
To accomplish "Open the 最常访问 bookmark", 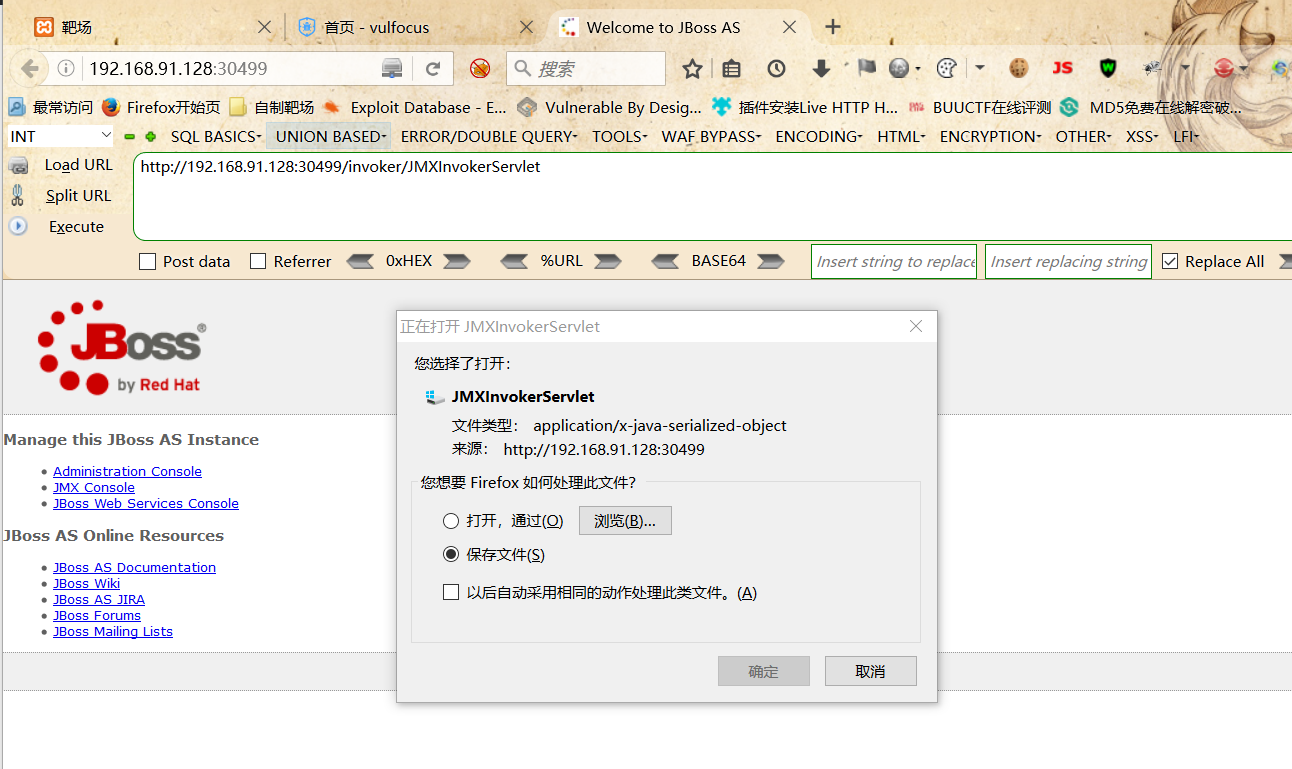I will (51, 107).
